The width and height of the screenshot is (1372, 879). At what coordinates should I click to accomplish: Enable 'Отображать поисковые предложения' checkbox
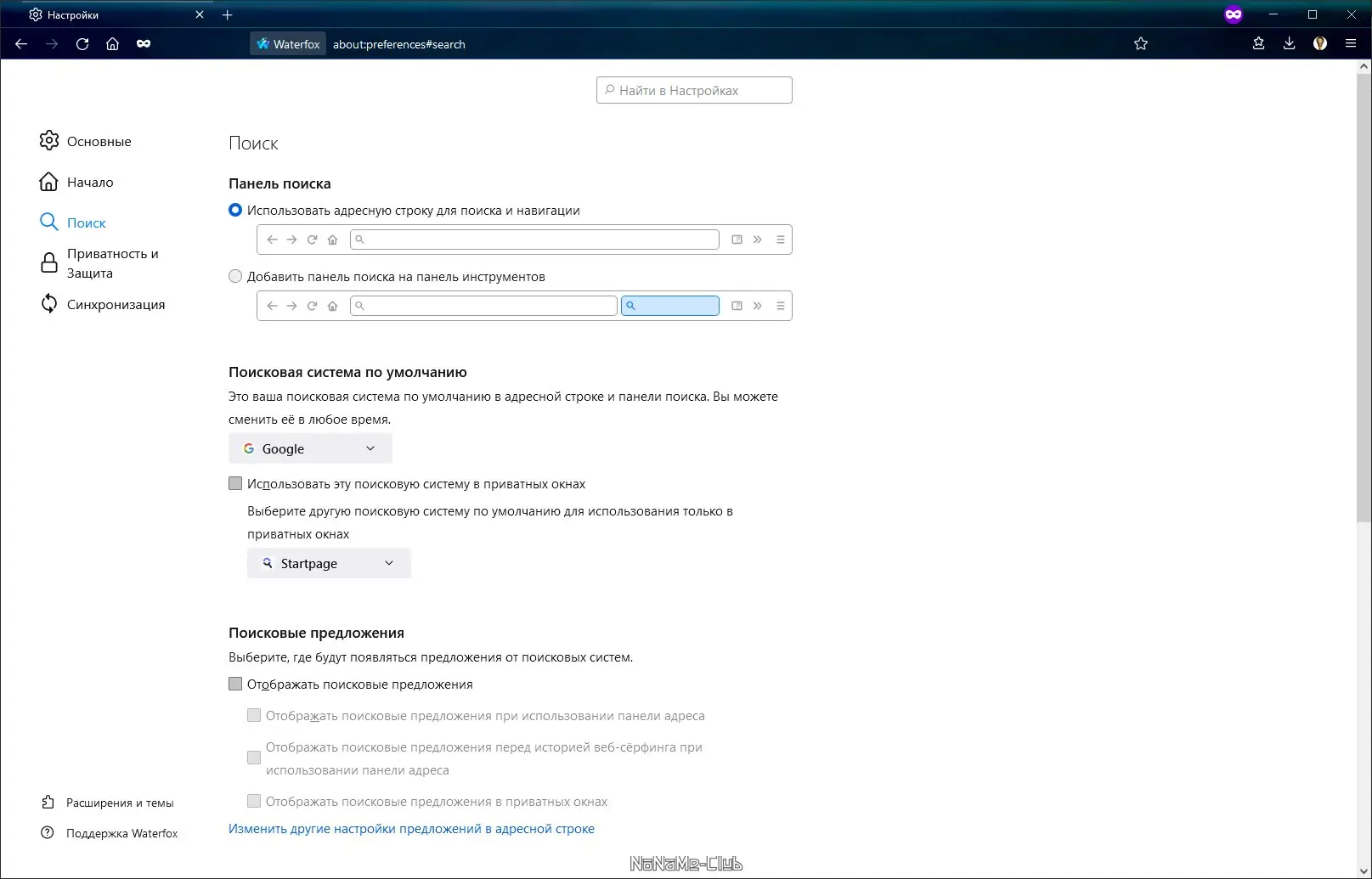[x=235, y=684]
